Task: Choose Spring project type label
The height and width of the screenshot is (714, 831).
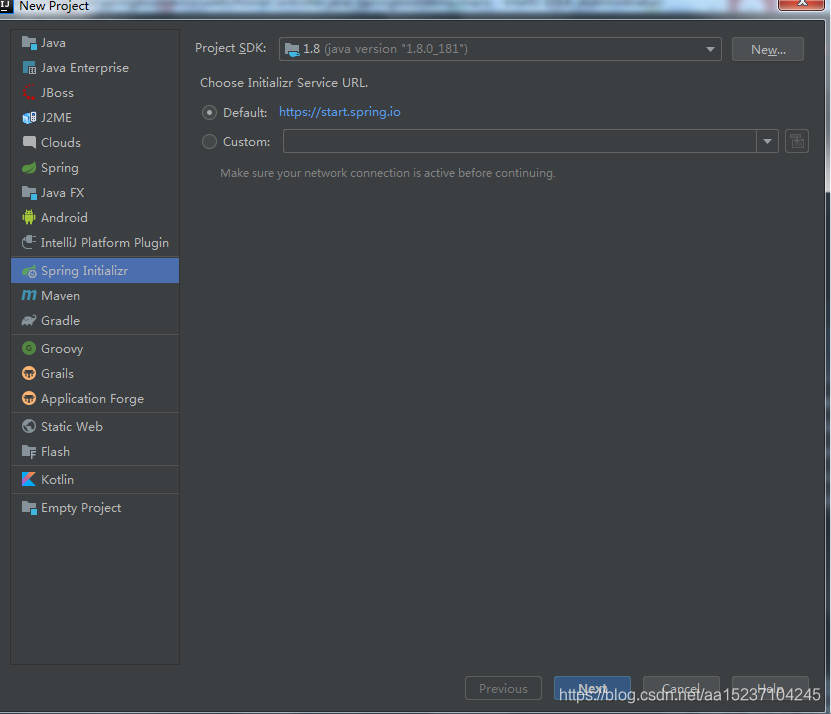Action: click(x=60, y=168)
